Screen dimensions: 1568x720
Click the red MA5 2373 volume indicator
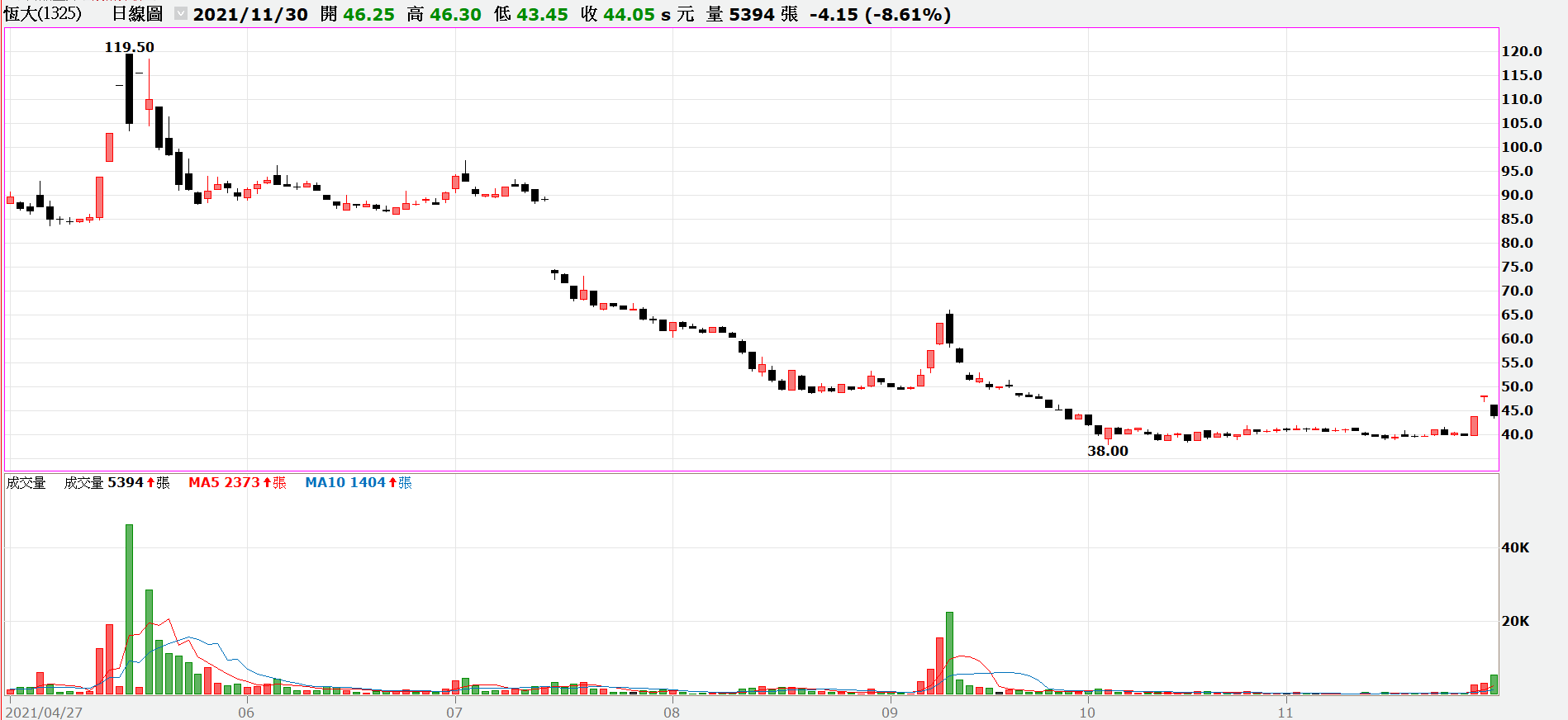coord(224,483)
